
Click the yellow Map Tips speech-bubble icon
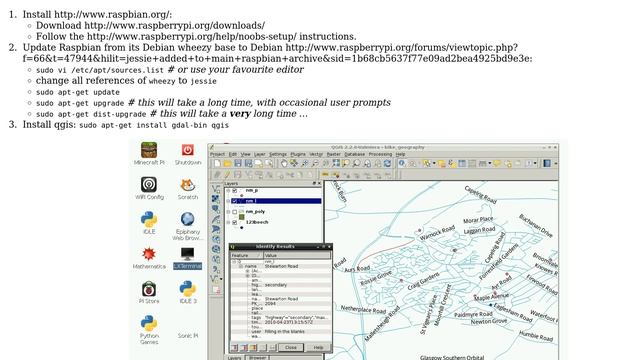click(497, 163)
